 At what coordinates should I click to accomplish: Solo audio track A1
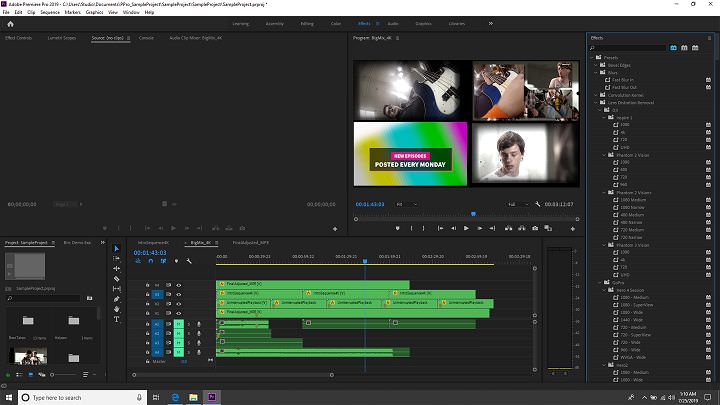pos(188,324)
